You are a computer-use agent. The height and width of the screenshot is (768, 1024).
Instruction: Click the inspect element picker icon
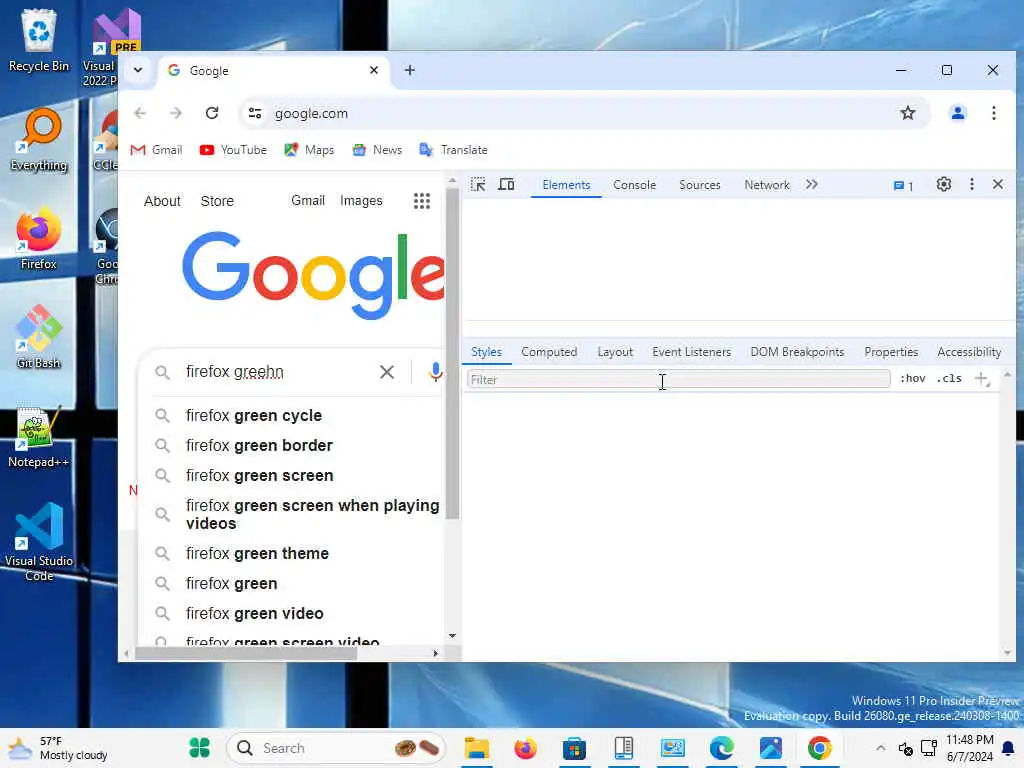478,185
